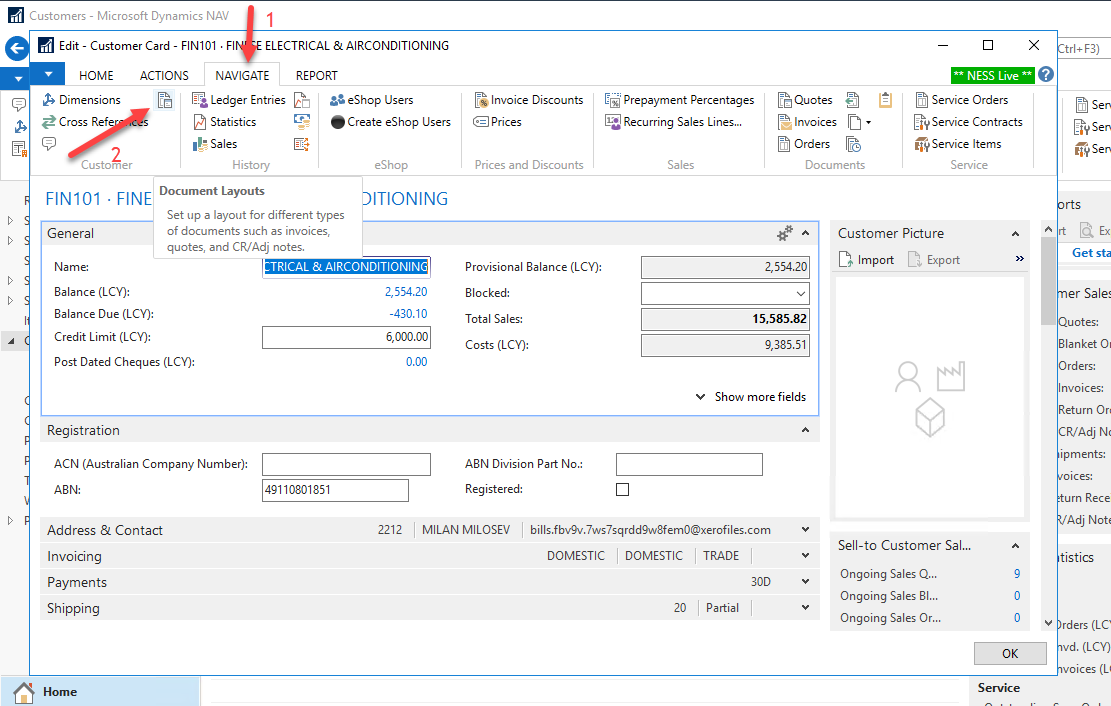Viewport: 1111px width, 706px height.
Task: Open the dropdown arrow beside the blank document icon
Action: (868, 123)
